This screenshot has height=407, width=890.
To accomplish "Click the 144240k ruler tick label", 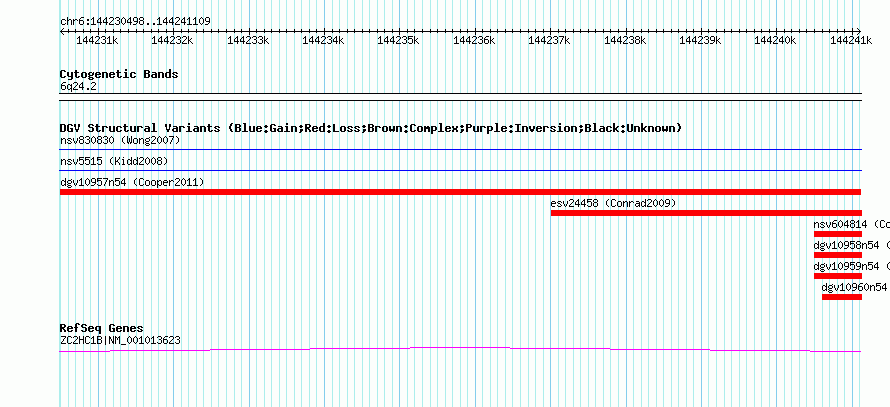I will [776, 40].
